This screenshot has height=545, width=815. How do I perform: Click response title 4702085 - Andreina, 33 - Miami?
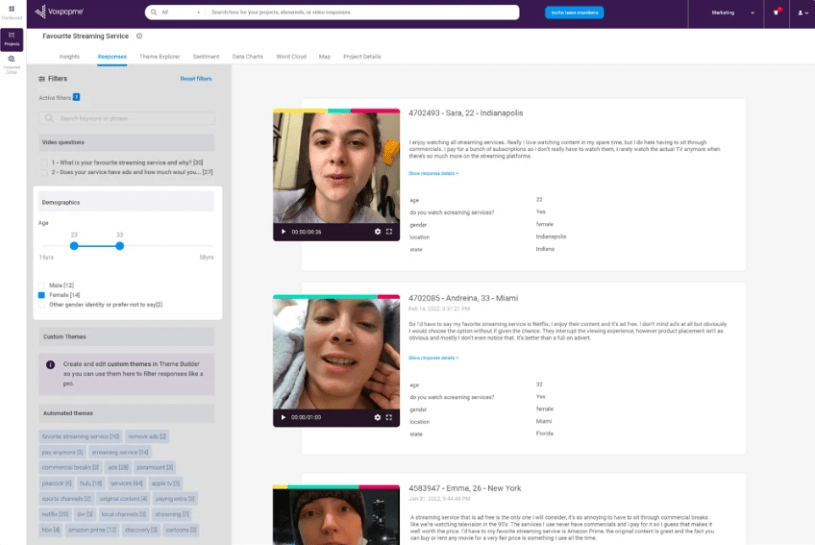click(463, 298)
